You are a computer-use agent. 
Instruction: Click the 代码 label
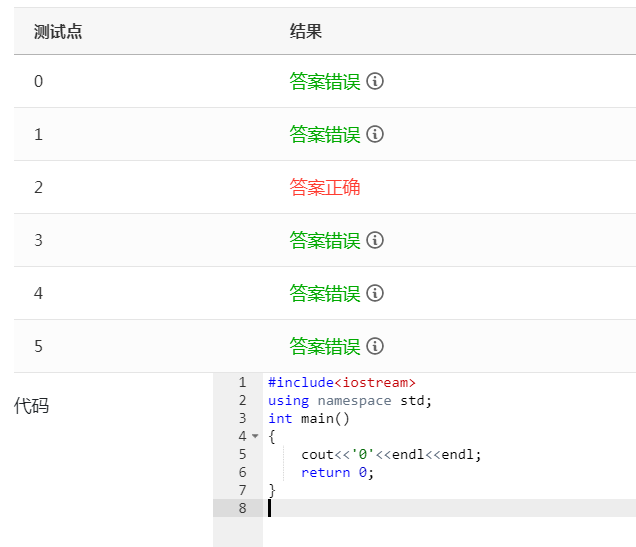(x=31, y=405)
